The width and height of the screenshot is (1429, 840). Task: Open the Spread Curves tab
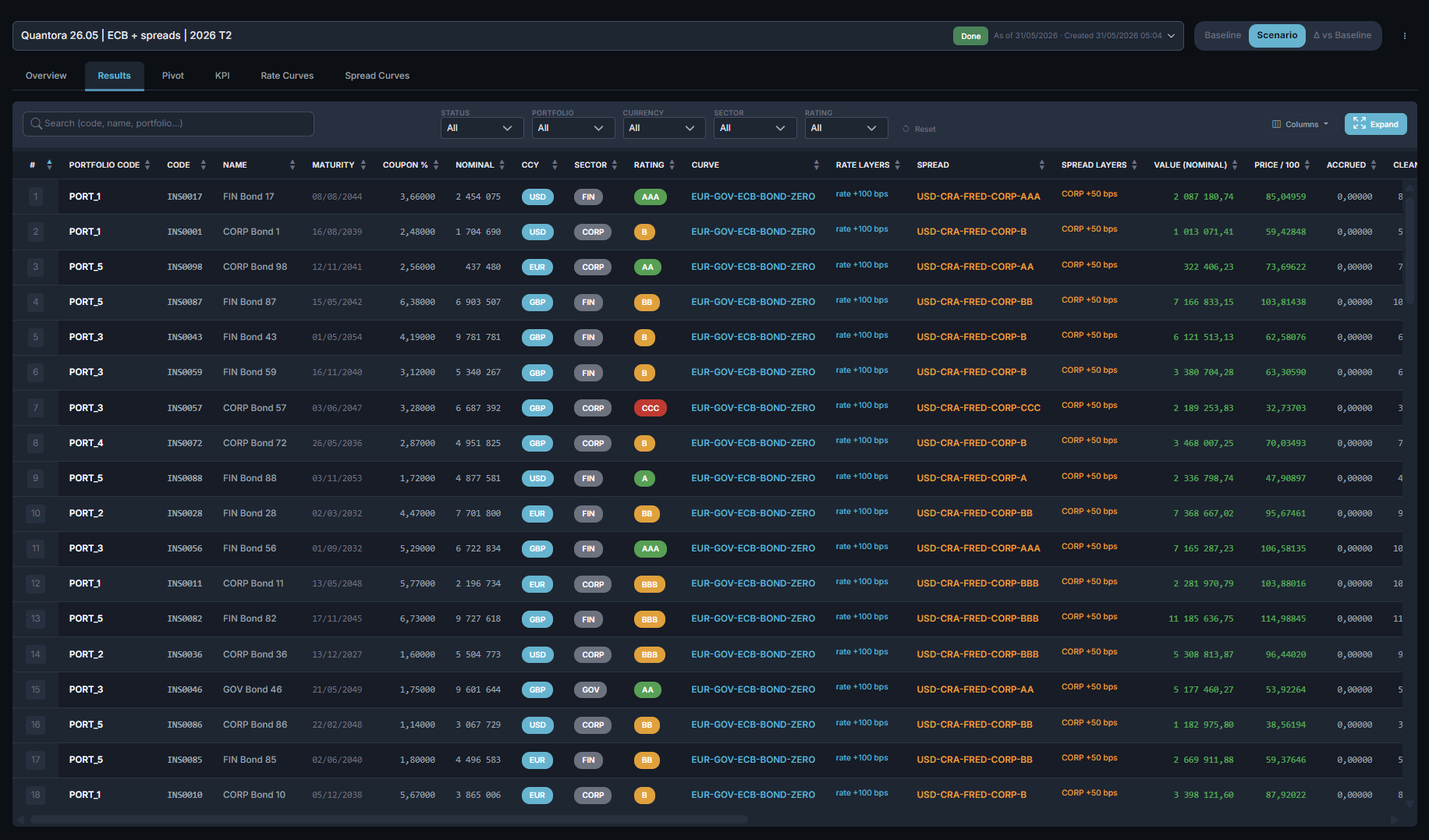[x=377, y=76]
